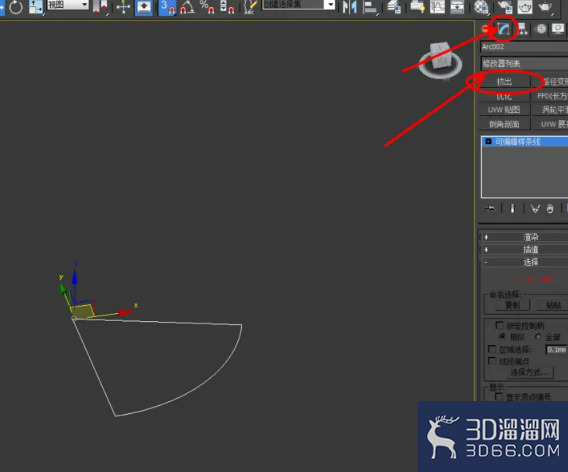Apply the 挤出 extrude modifier button
This screenshot has height=472, width=568.
coord(504,82)
